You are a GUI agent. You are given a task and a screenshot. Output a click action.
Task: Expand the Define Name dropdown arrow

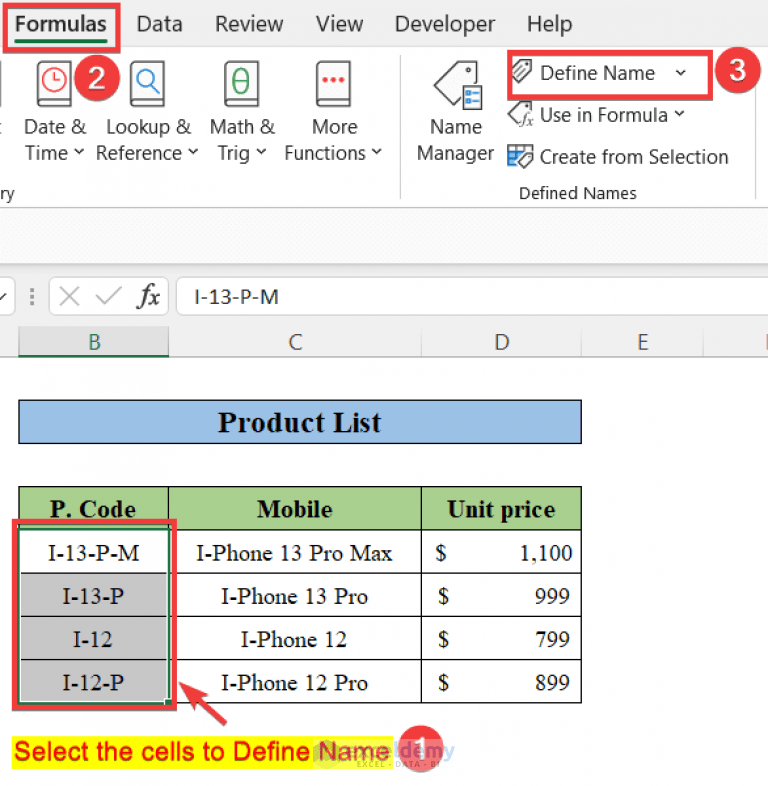click(680, 73)
